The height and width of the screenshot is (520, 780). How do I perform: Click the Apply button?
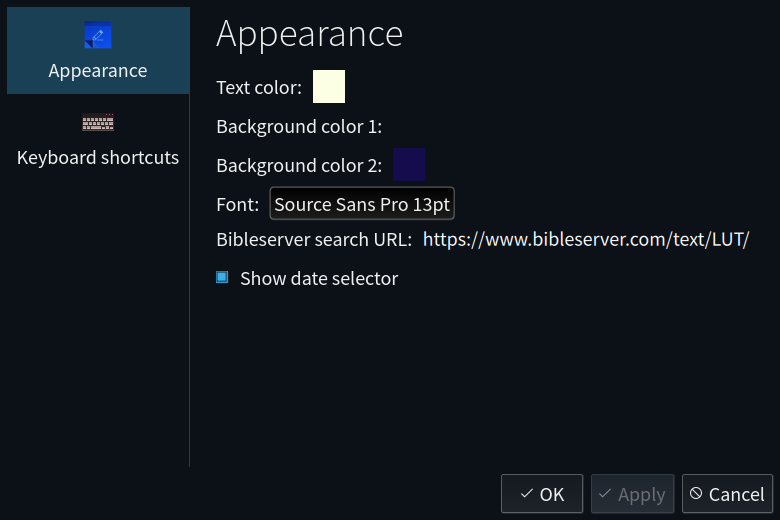coord(632,494)
